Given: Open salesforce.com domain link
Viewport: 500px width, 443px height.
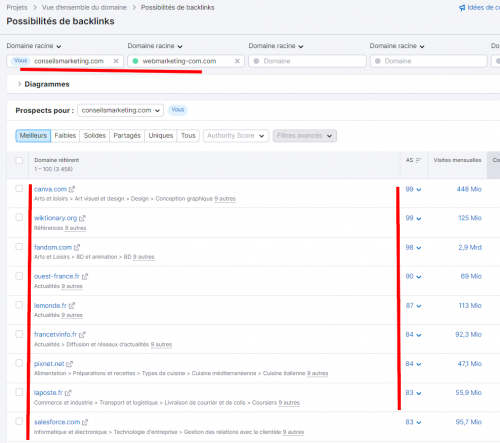Looking at the screenshot, I should (x=57, y=422).
